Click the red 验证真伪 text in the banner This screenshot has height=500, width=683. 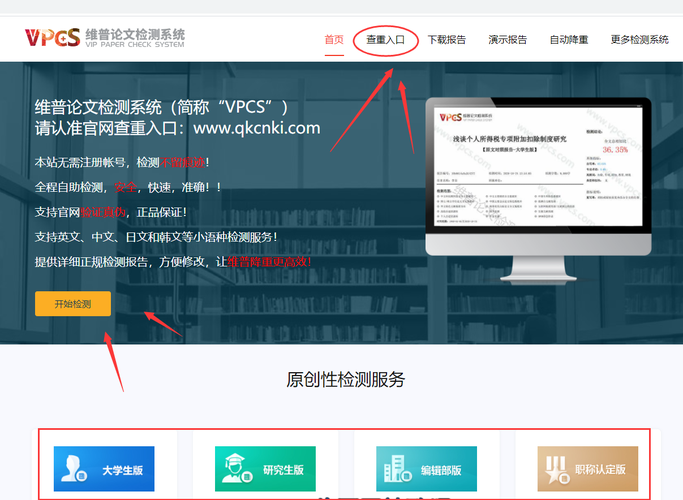coord(103,212)
